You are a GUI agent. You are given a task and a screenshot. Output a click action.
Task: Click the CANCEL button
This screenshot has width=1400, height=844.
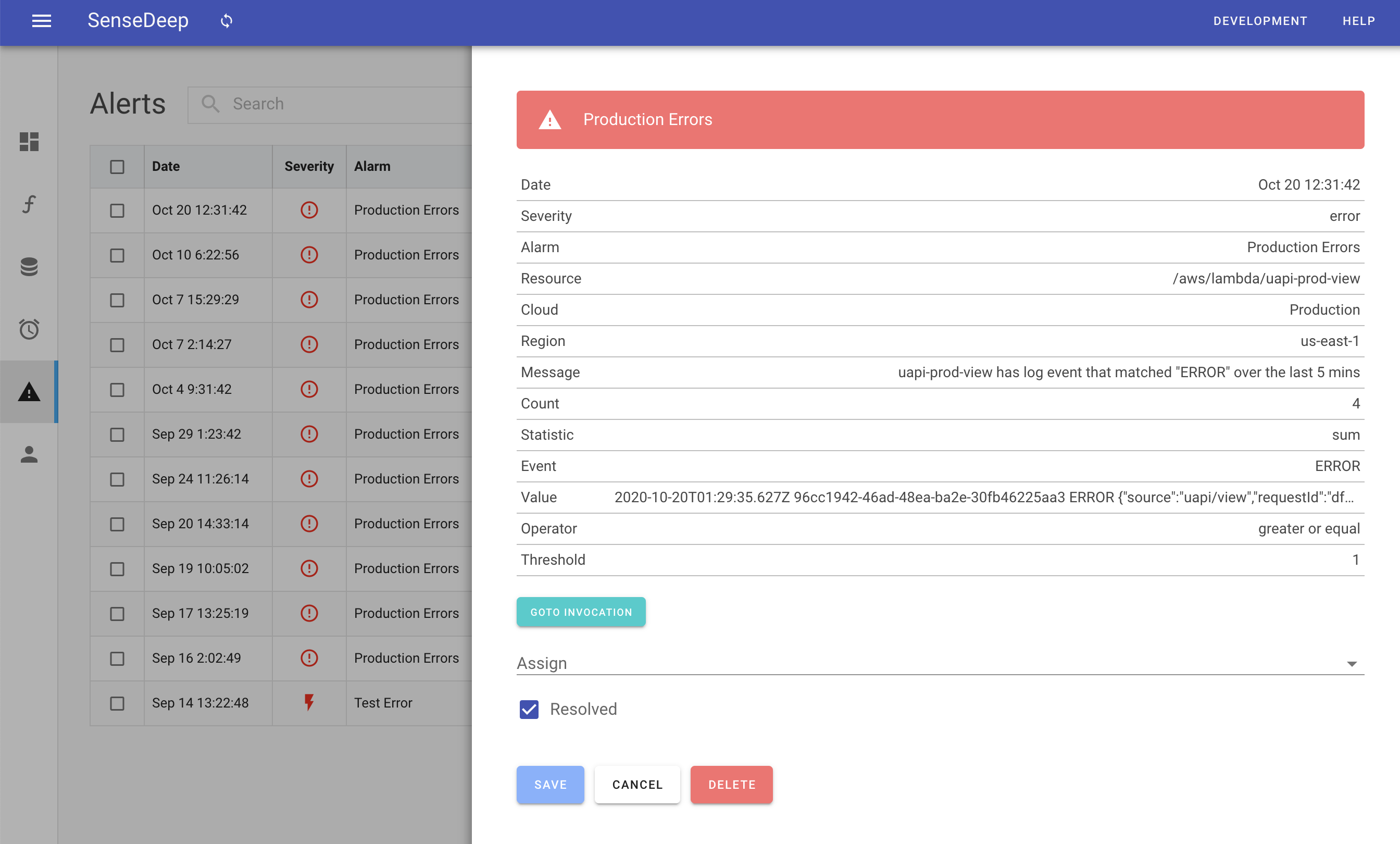coord(637,784)
